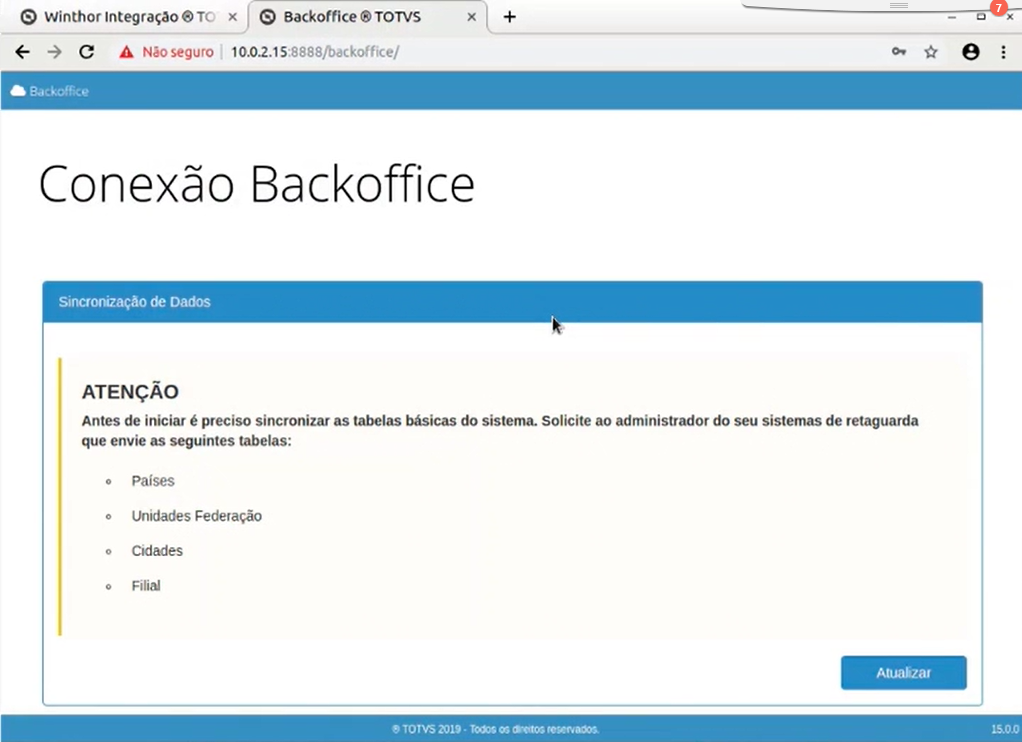Open a new tab with the plus button
The image size is (1022, 742).
tap(510, 17)
